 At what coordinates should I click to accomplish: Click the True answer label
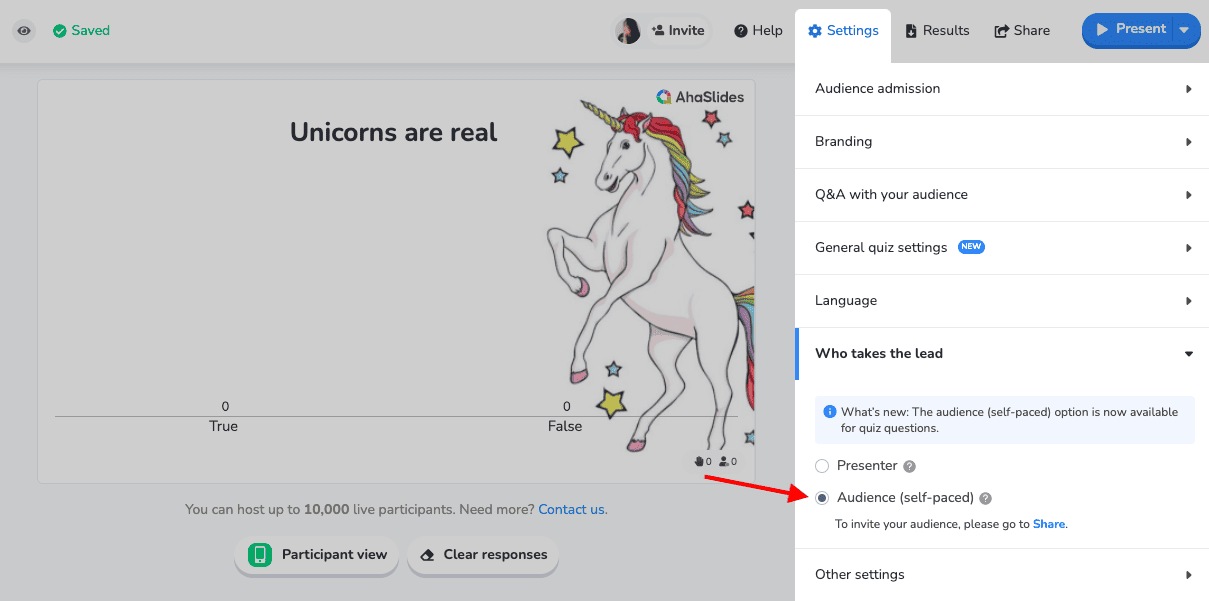click(224, 426)
